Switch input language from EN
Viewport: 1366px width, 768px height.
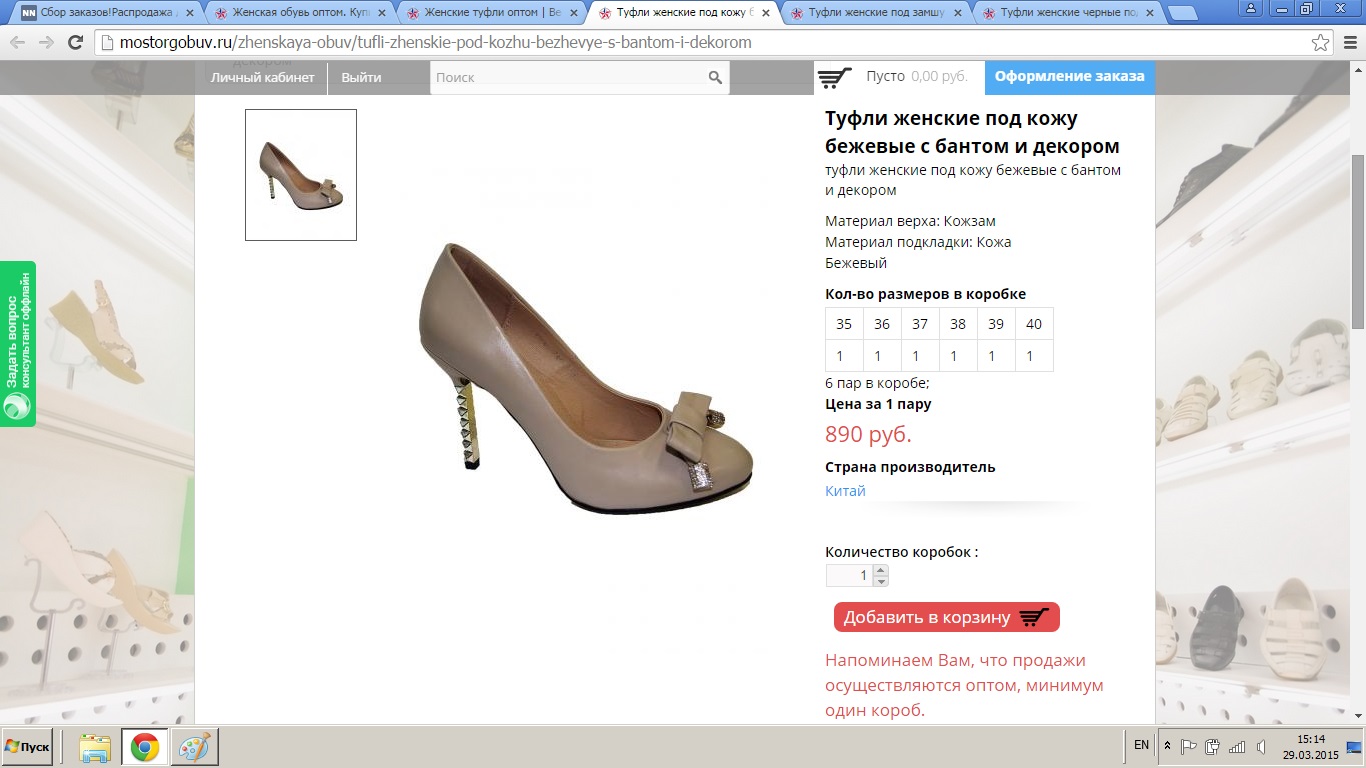1142,745
